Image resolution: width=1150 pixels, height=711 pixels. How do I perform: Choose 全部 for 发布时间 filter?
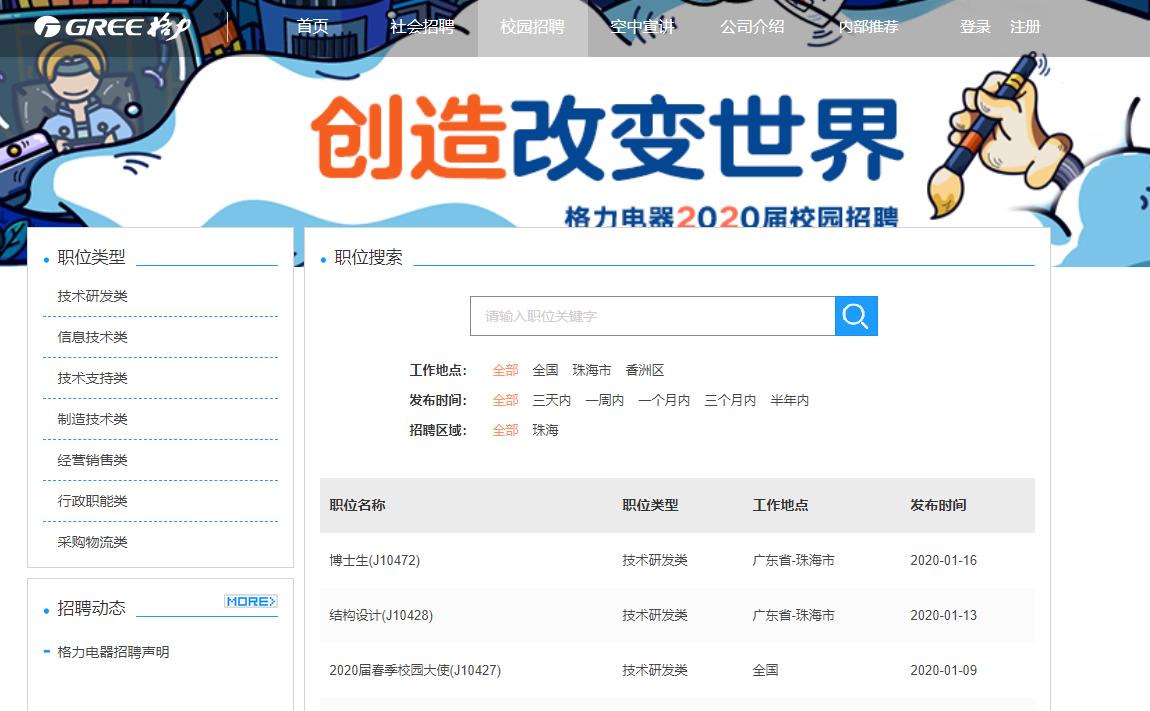[505, 401]
